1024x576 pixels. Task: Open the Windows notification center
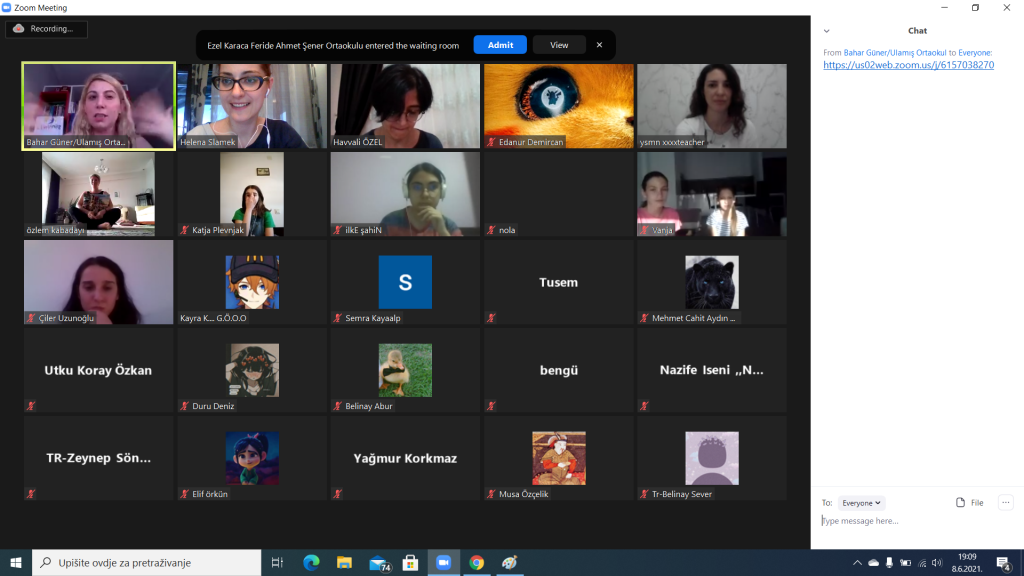point(1003,563)
